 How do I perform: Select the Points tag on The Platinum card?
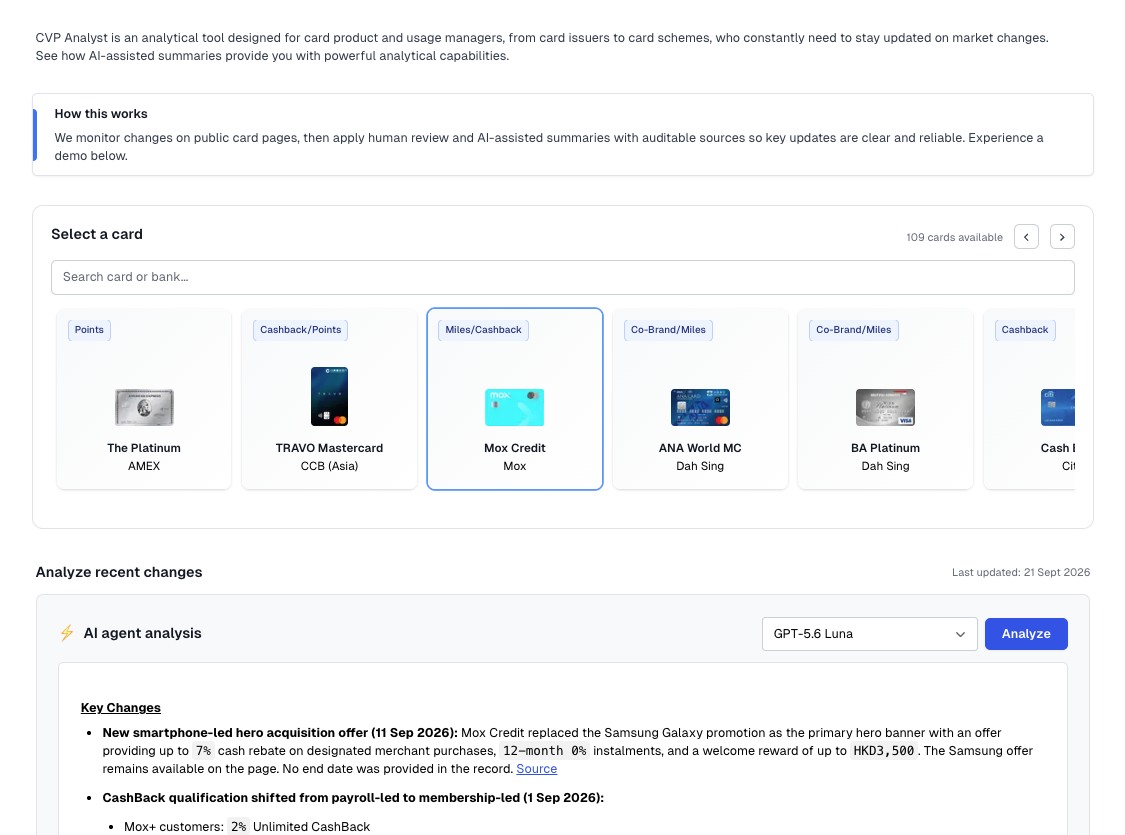89,330
